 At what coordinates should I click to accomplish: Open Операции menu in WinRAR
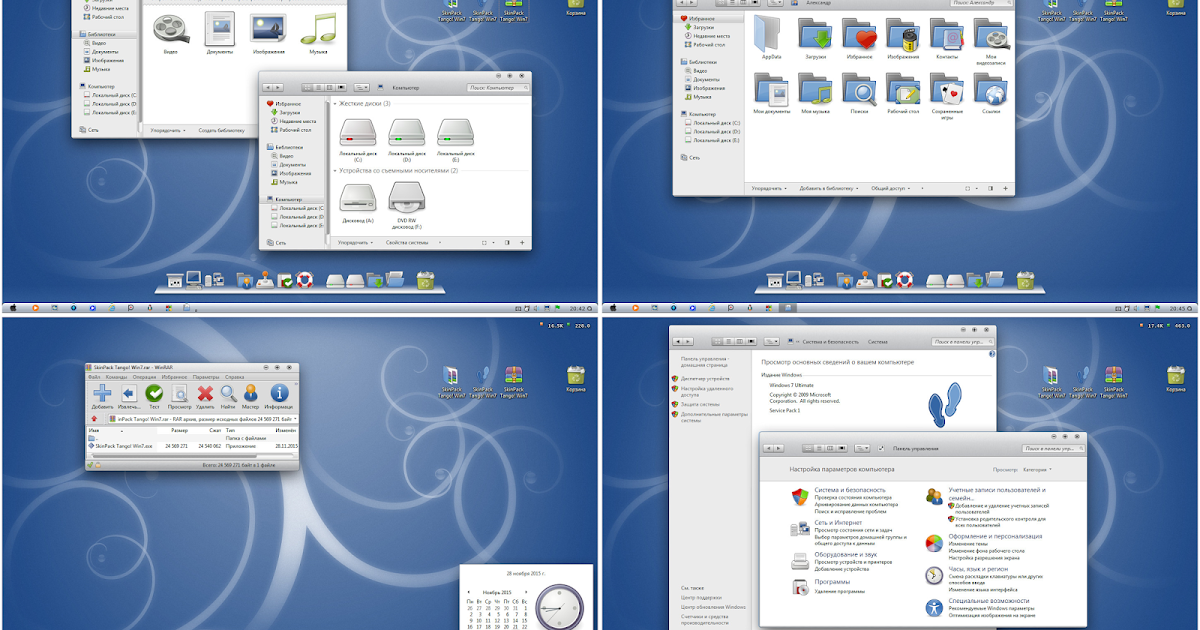[x=144, y=377]
